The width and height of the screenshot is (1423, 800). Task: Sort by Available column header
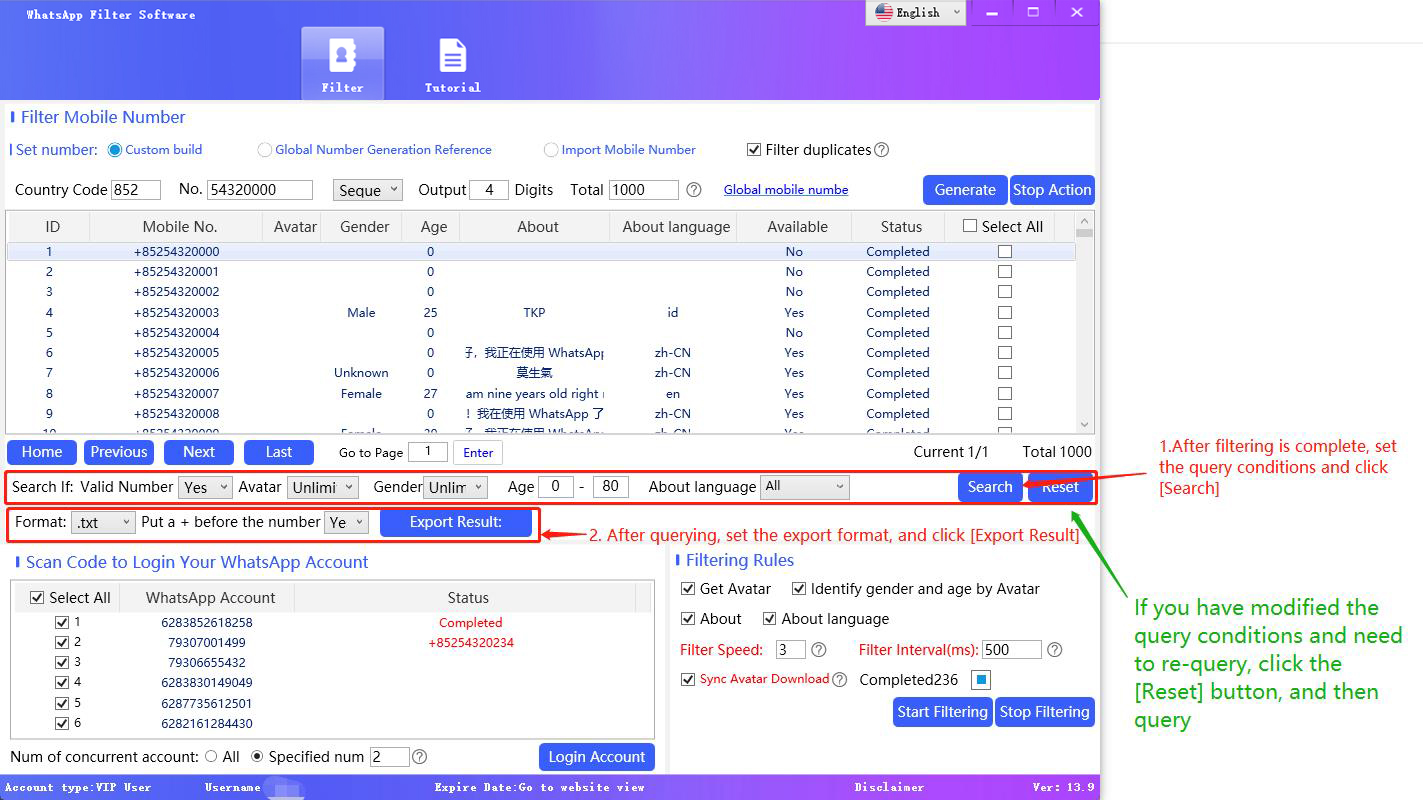point(797,227)
